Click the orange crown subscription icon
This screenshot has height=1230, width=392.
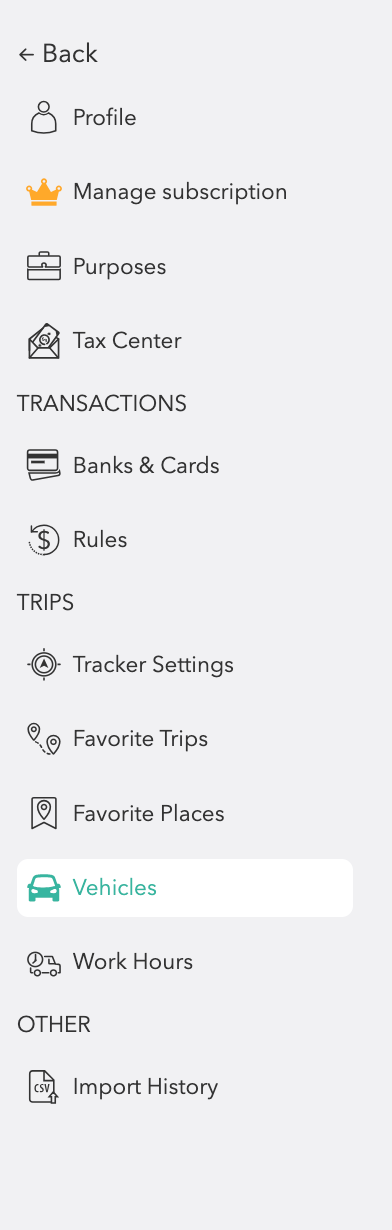pos(43,192)
